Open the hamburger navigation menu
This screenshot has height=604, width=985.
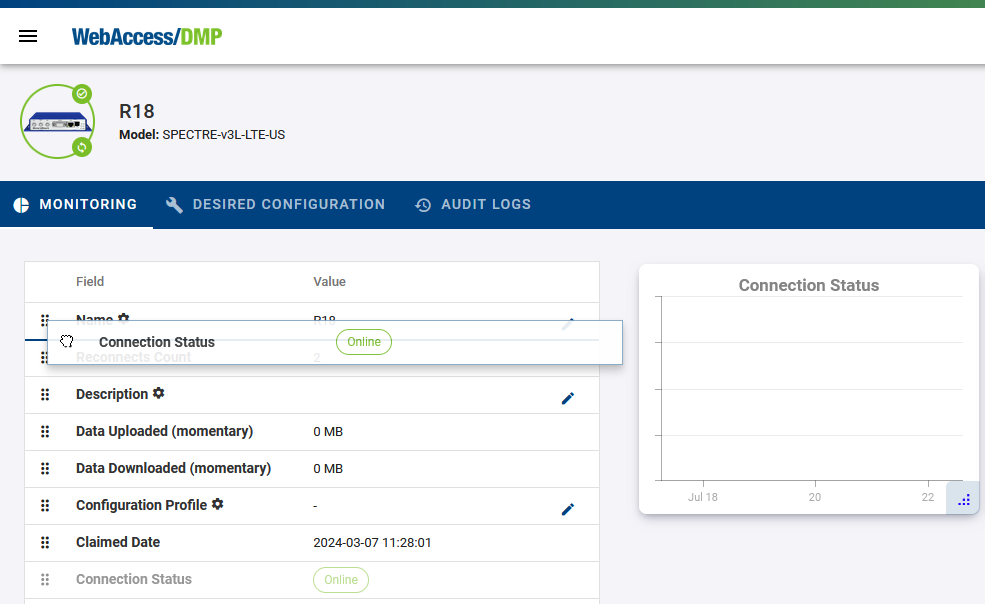(x=28, y=36)
